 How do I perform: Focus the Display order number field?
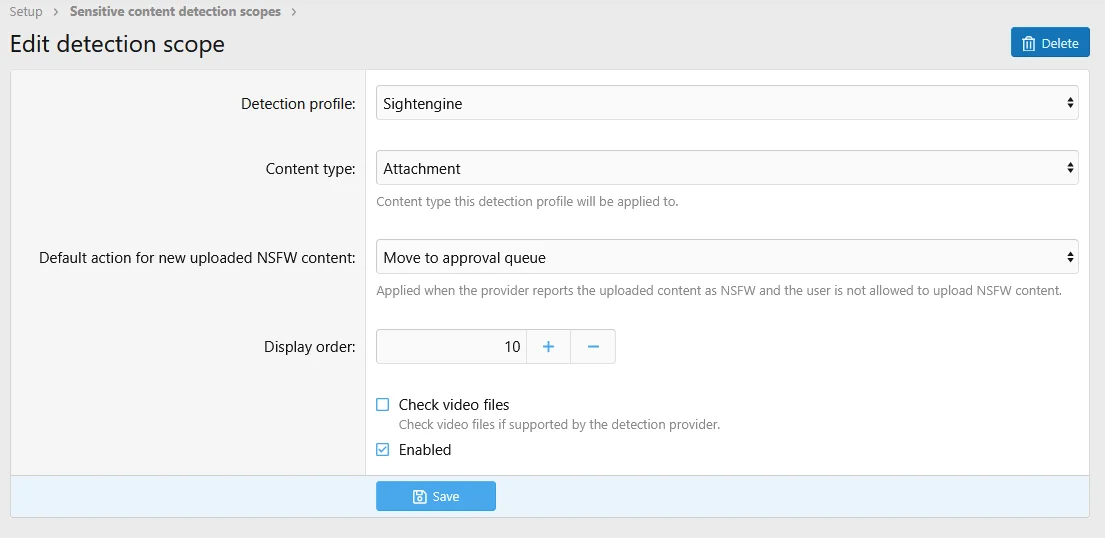pos(452,346)
